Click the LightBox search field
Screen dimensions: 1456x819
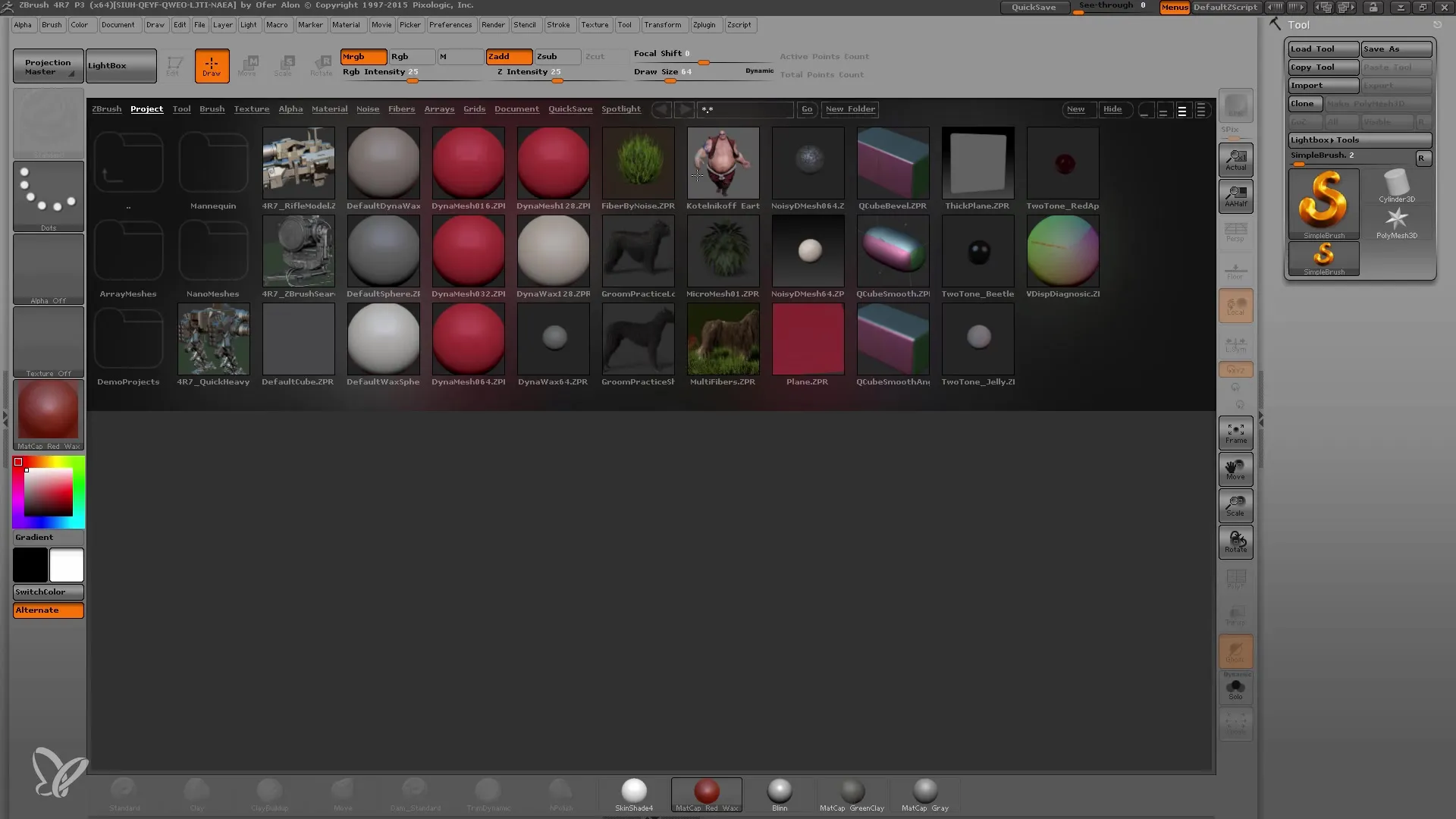(x=745, y=109)
